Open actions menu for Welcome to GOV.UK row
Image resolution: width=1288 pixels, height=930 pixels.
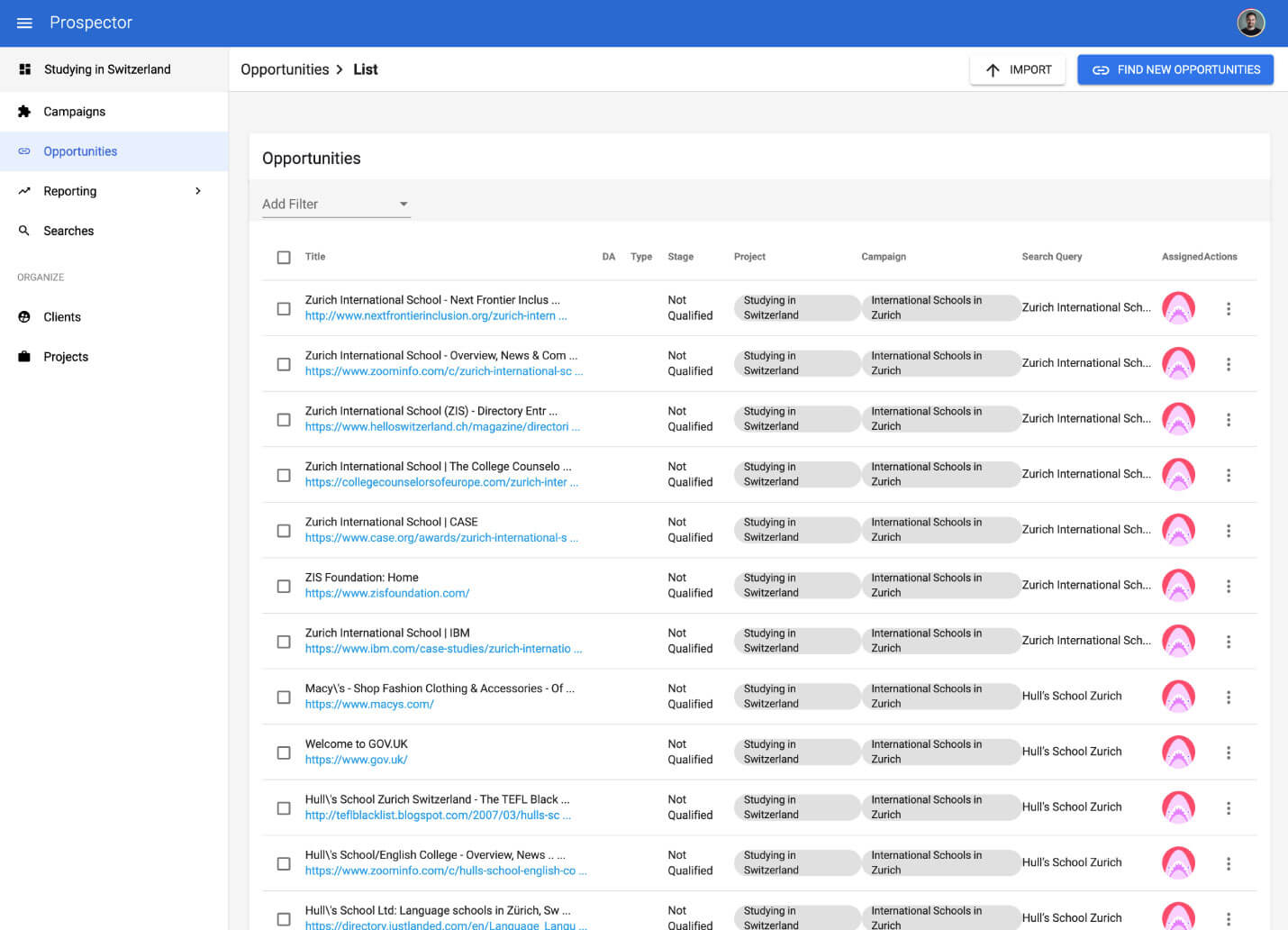[x=1228, y=752]
